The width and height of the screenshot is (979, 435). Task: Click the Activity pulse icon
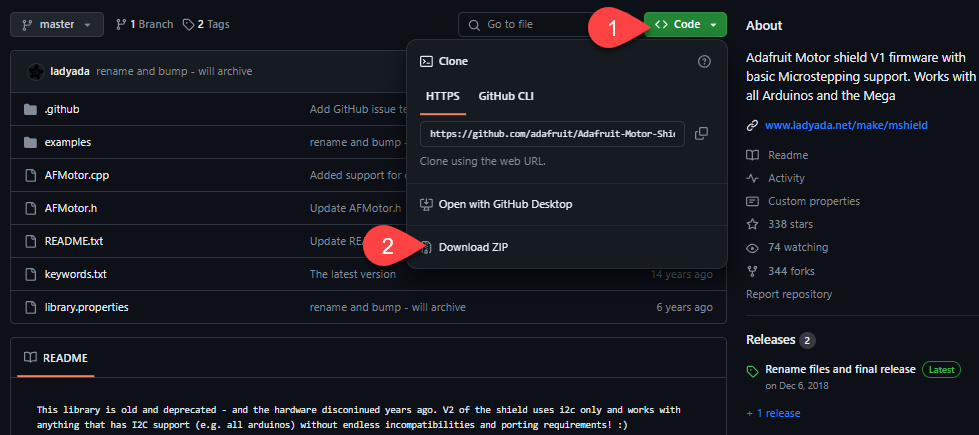pyautogui.click(x=752, y=178)
